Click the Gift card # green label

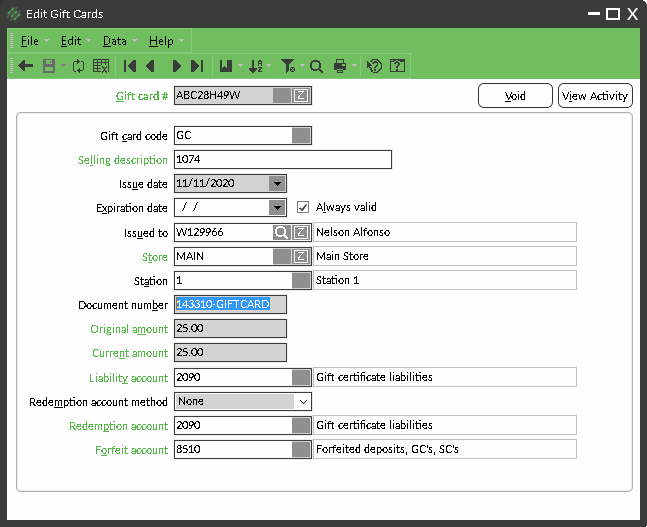pyautogui.click(x=142, y=96)
